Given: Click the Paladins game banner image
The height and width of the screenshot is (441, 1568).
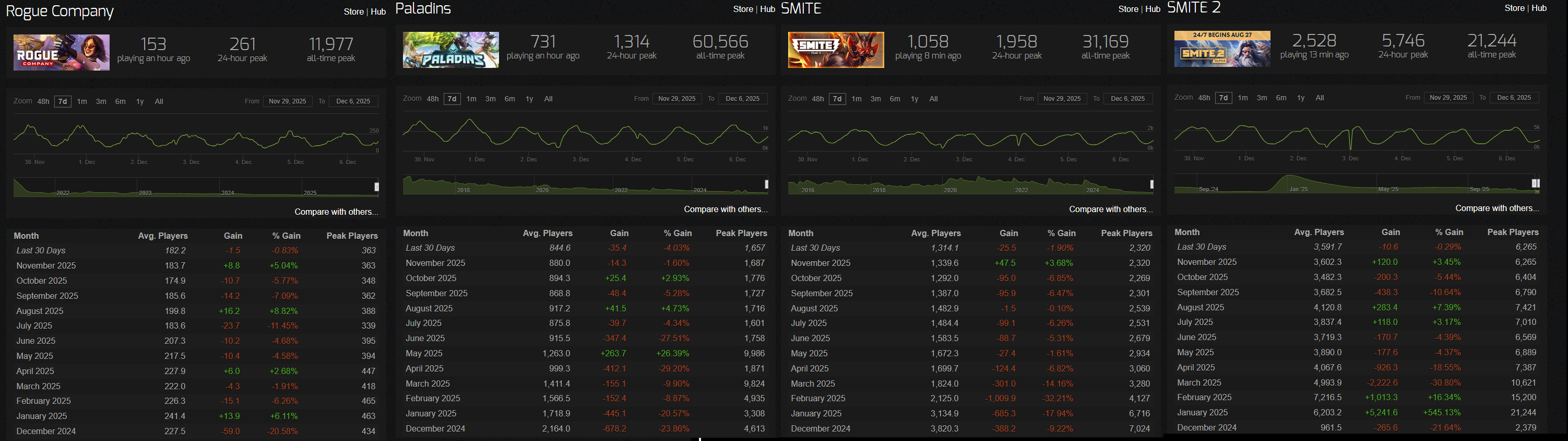Looking at the screenshot, I should pyautogui.click(x=450, y=50).
